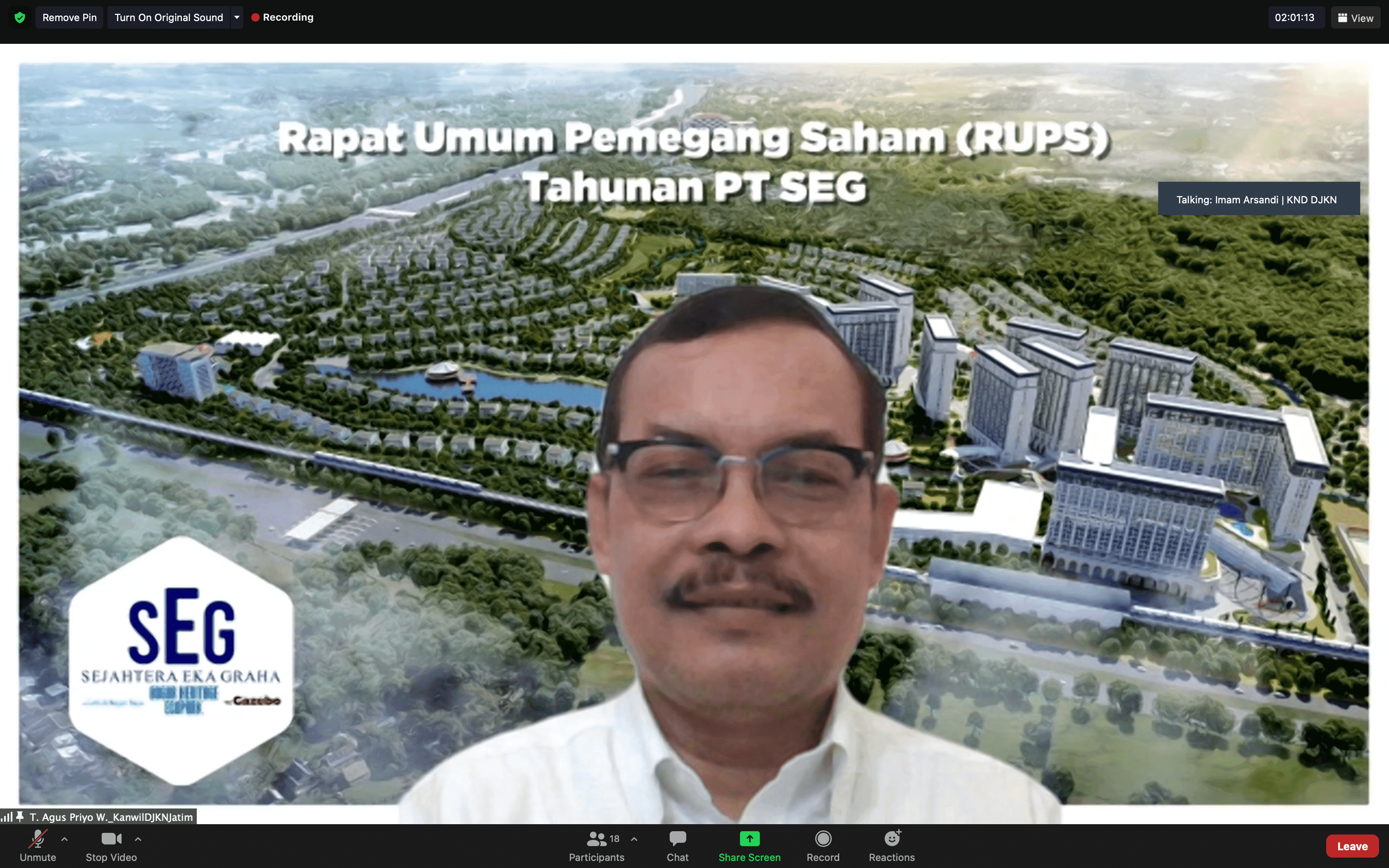
Task: Click the green encryption shield icon
Action: click(x=19, y=17)
